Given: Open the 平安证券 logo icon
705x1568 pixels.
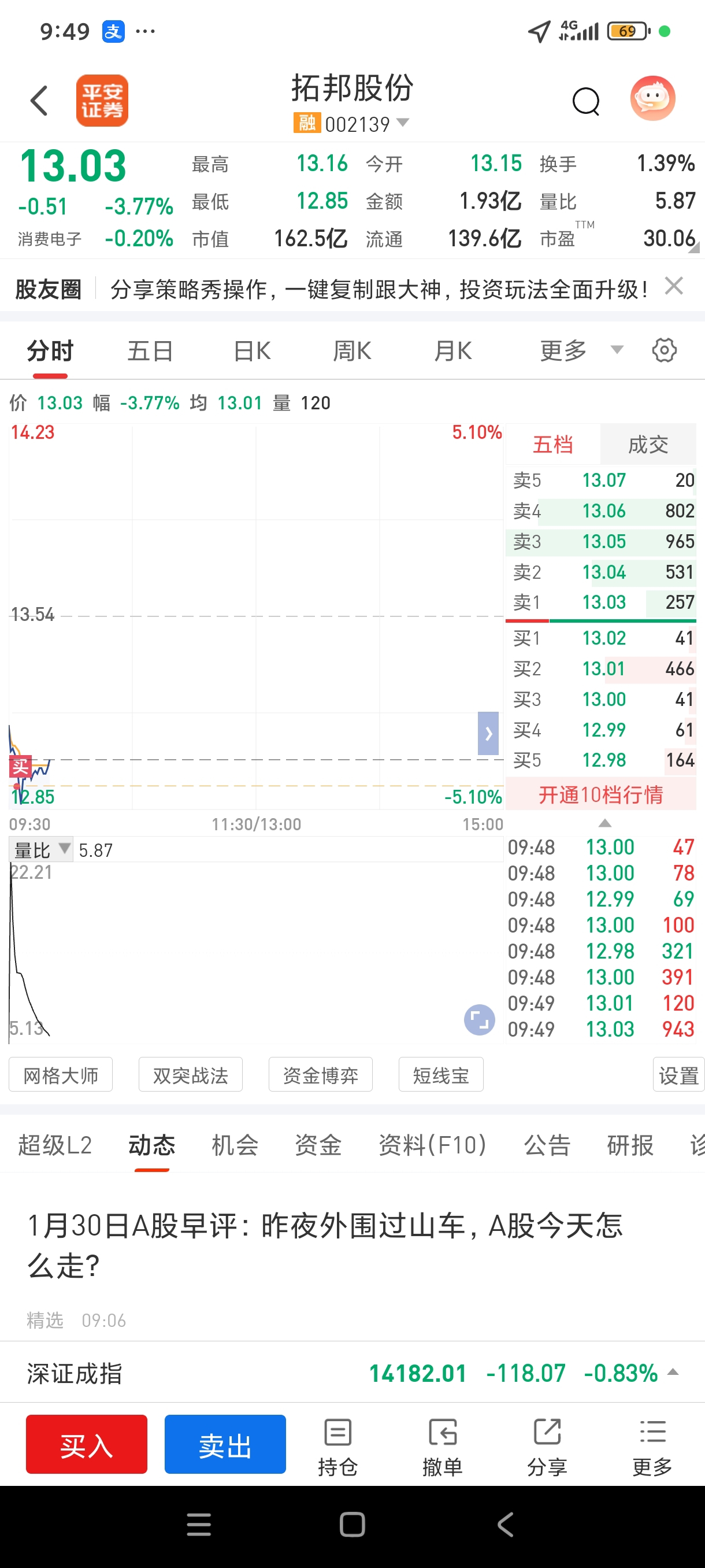Looking at the screenshot, I should [102, 101].
